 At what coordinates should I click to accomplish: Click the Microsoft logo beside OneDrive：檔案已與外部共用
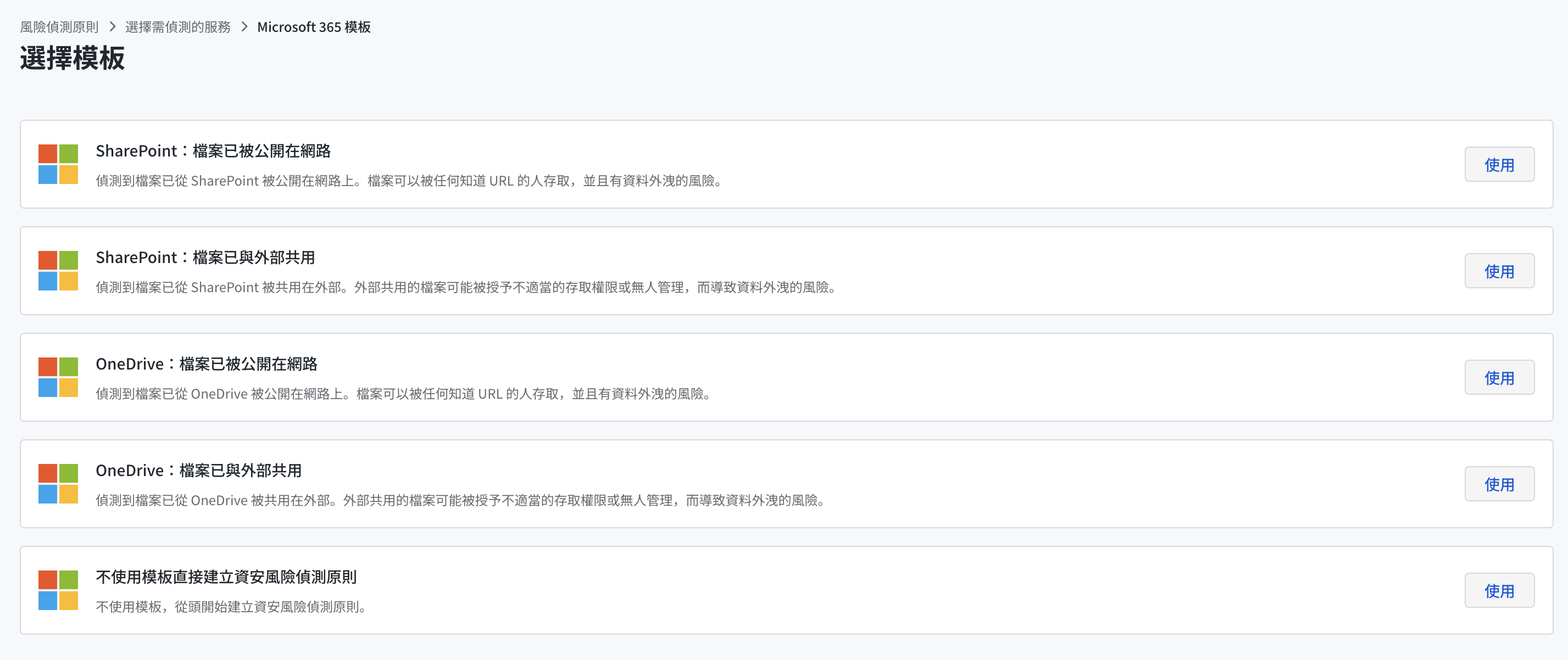[58, 484]
